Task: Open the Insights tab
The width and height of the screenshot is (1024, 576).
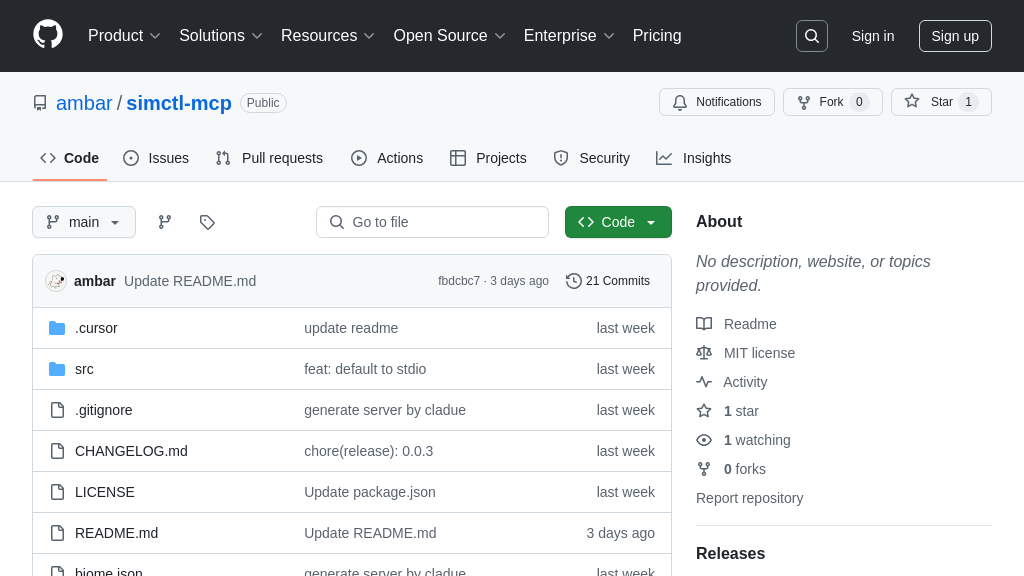Action: click(x=694, y=158)
